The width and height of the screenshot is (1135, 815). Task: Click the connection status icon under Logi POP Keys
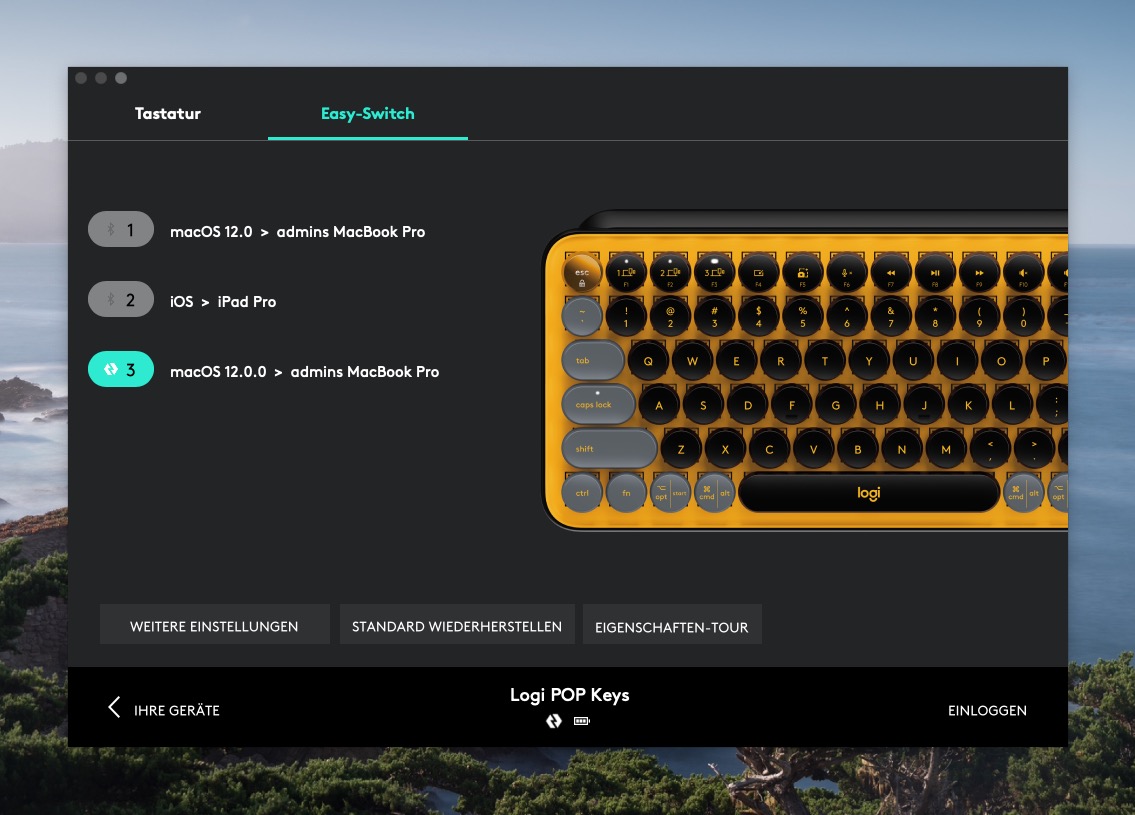tap(554, 721)
